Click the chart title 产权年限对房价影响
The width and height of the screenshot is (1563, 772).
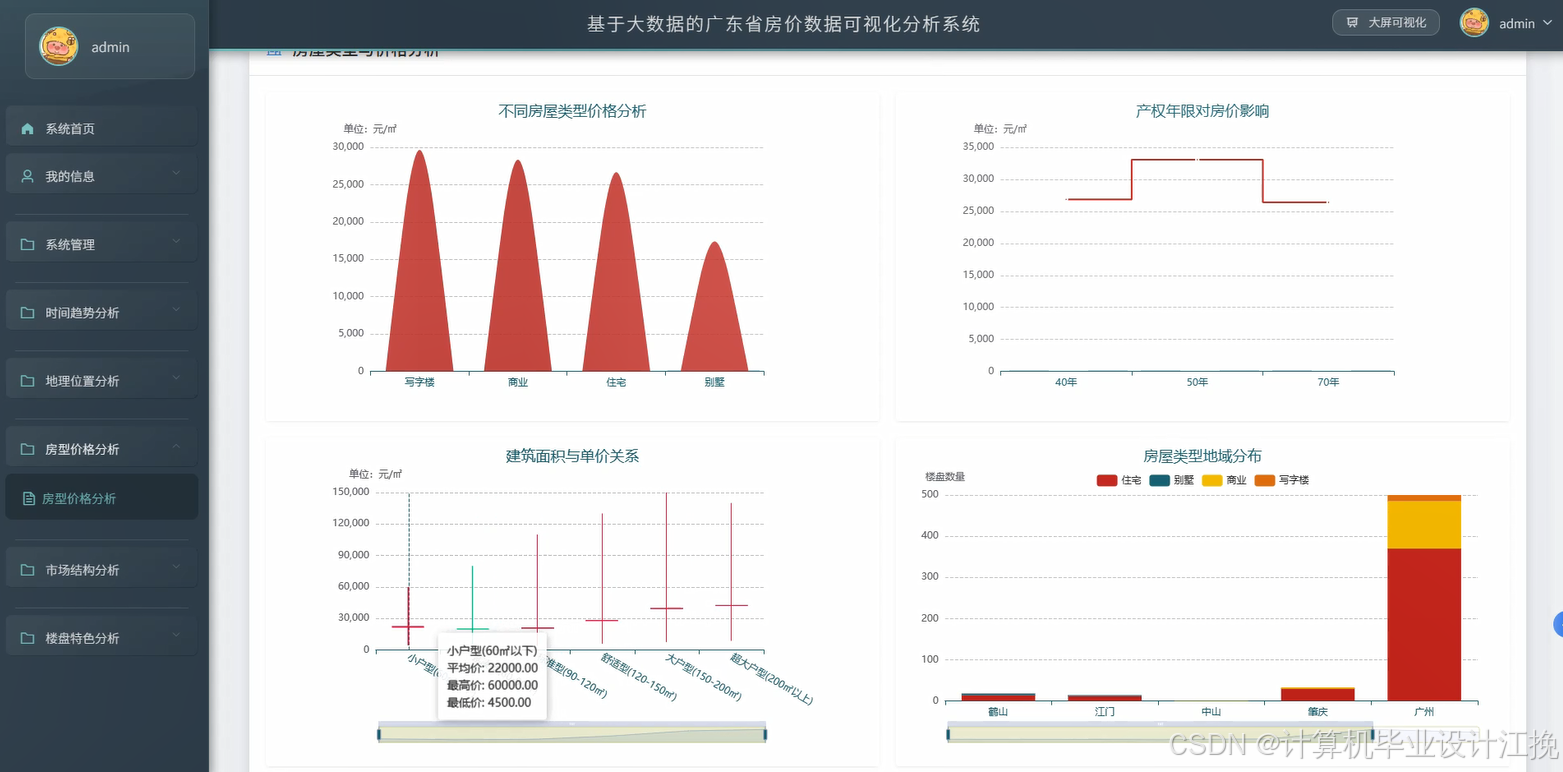pyautogui.click(x=1202, y=111)
